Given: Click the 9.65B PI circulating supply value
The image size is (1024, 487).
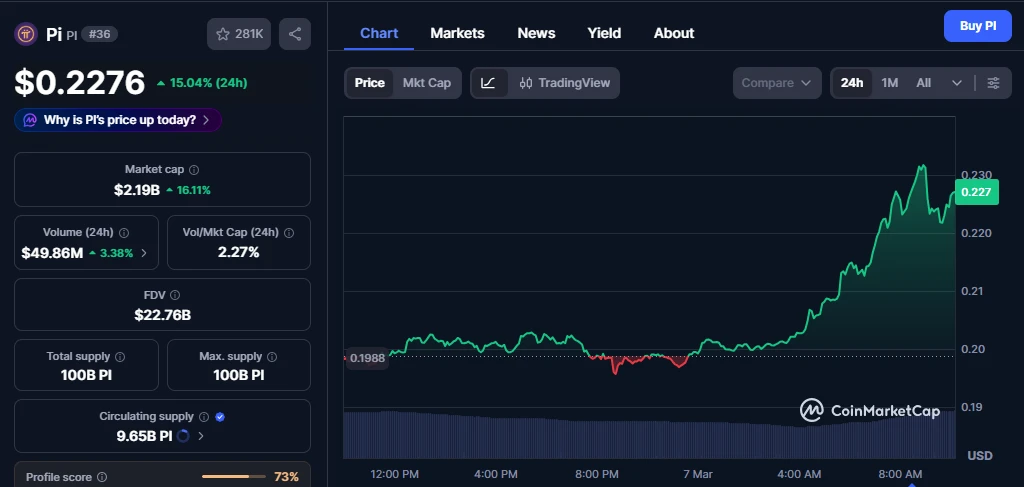Looking at the screenshot, I should 144,436.
